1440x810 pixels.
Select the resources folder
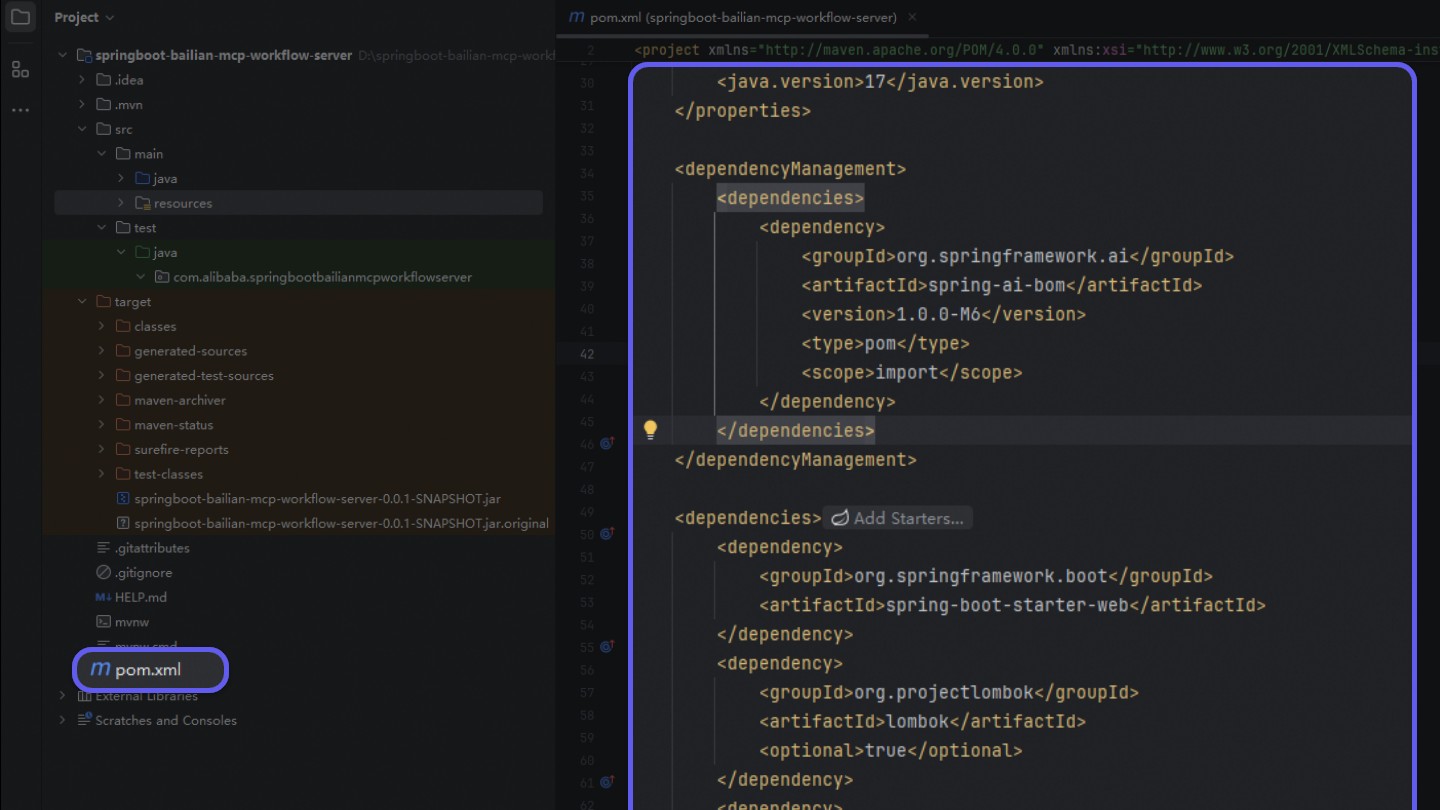pos(182,203)
